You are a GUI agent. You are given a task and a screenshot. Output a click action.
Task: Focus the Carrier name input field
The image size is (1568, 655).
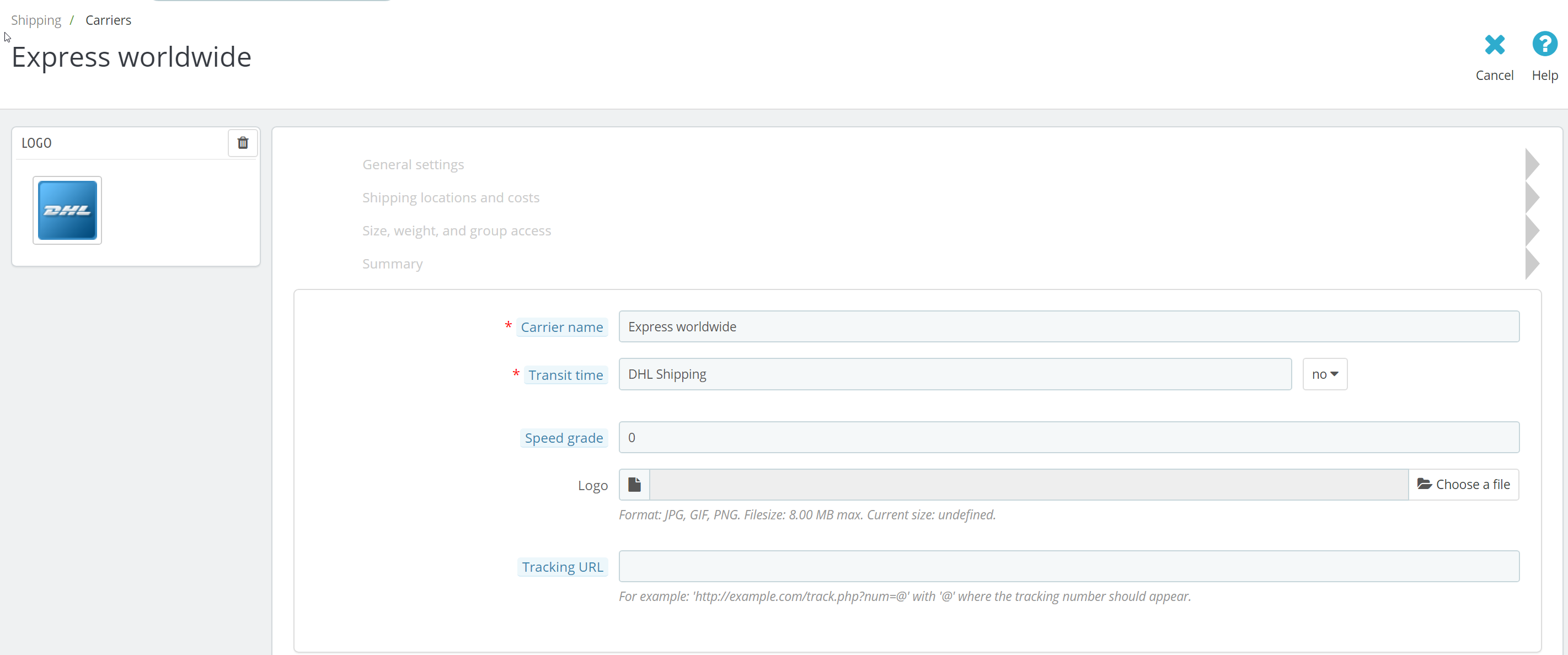coord(1068,327)
